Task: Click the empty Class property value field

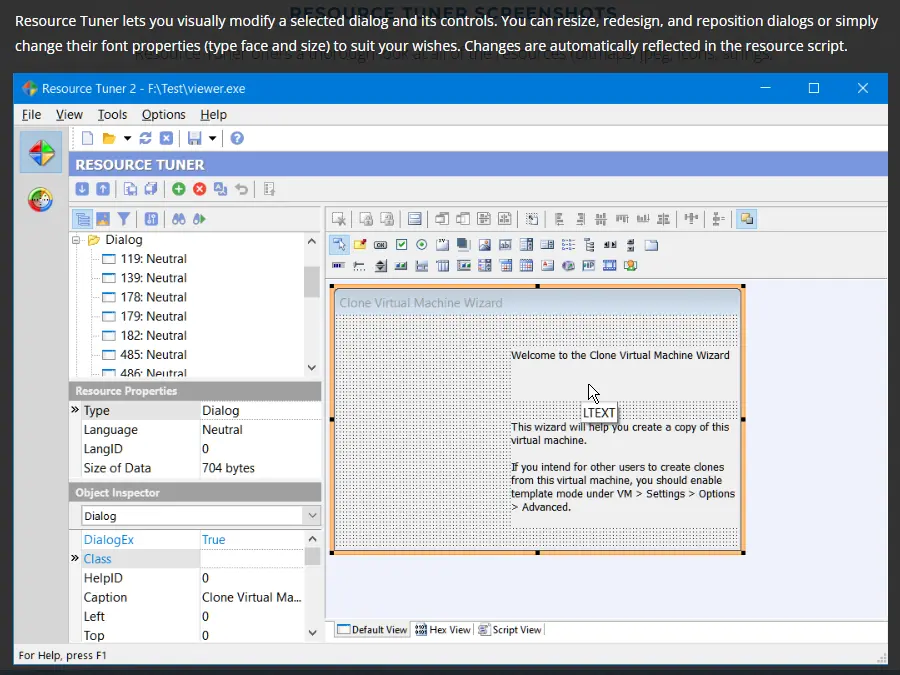Action: pos(252,559)
